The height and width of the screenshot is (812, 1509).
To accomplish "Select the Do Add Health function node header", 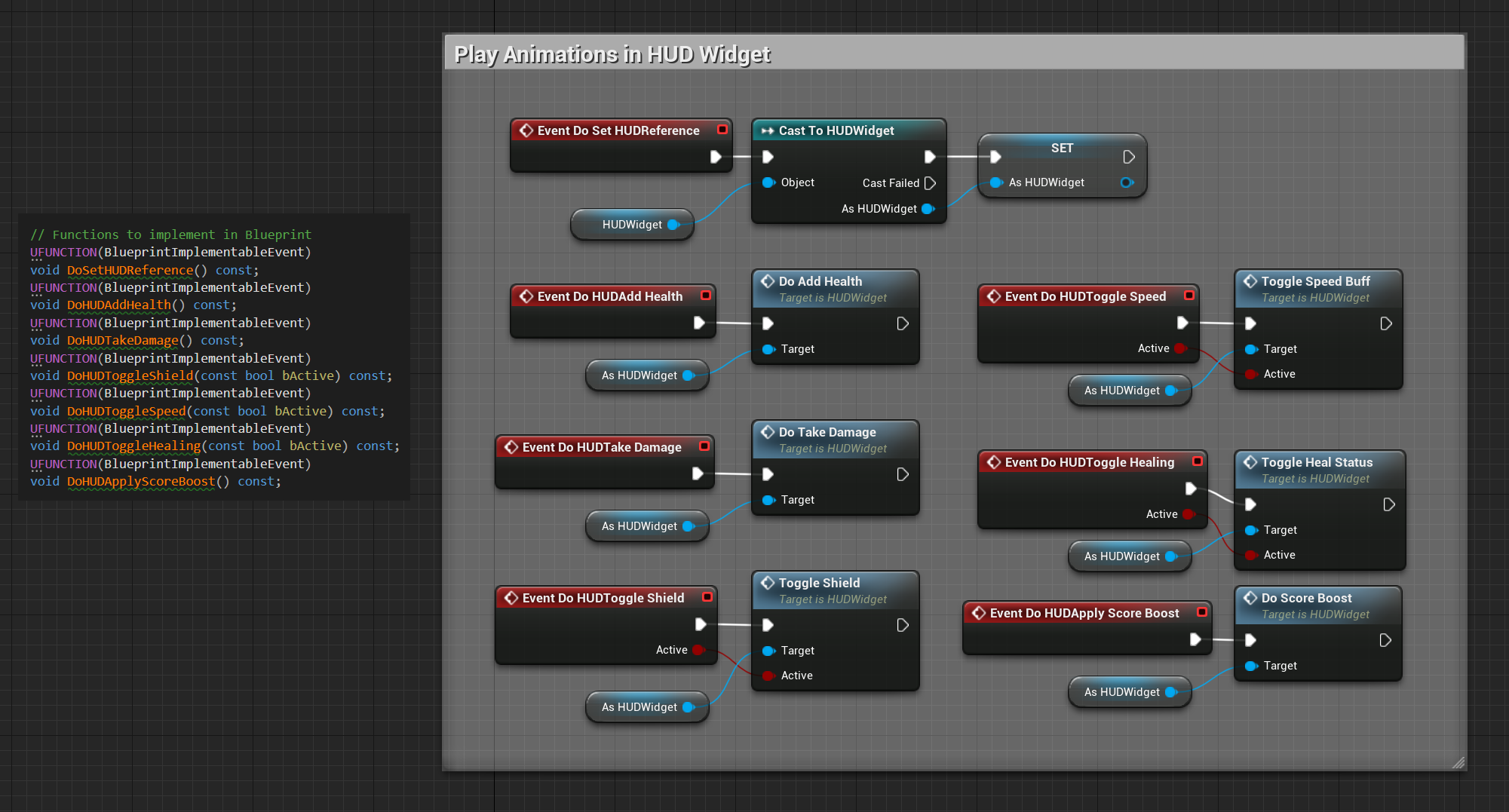I will point(835,288).
